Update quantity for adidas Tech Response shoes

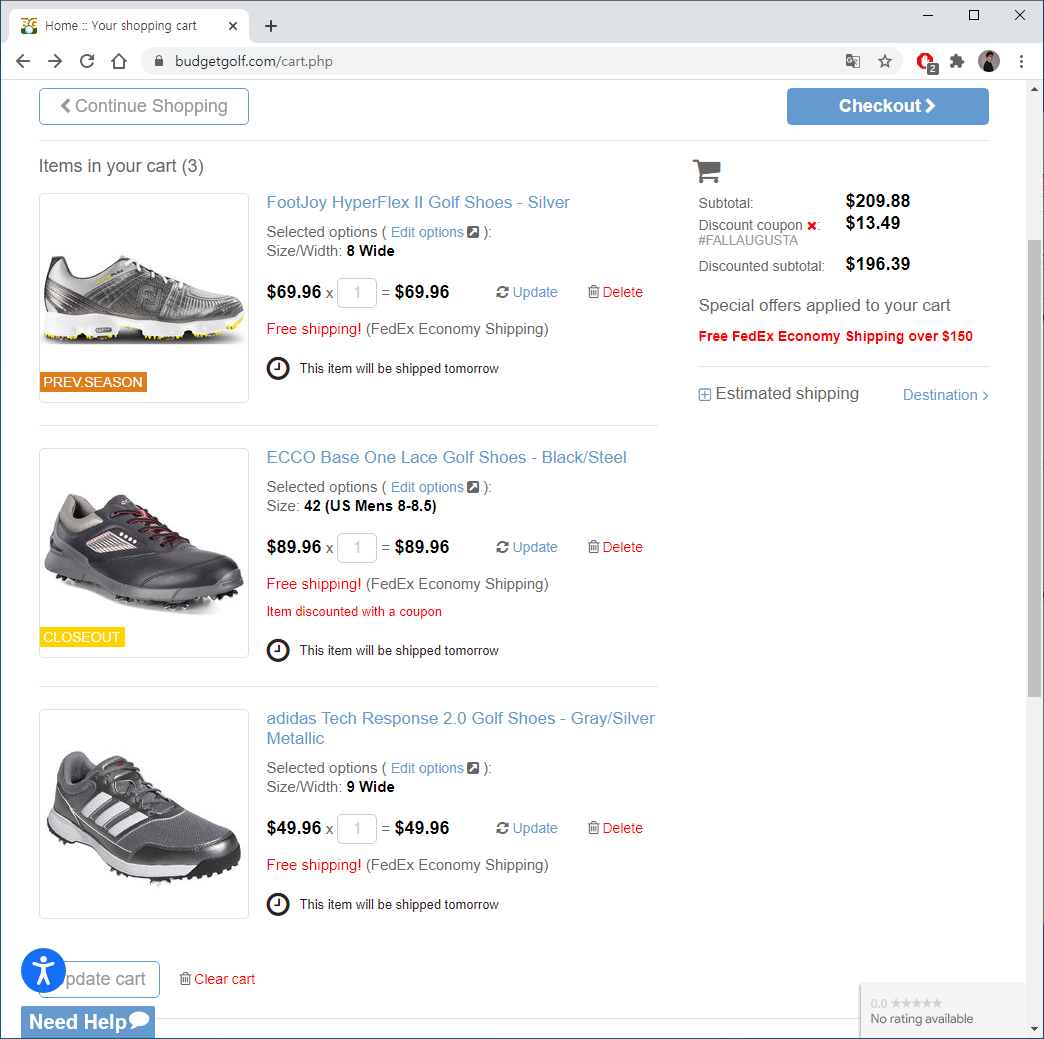coord(527,828)
